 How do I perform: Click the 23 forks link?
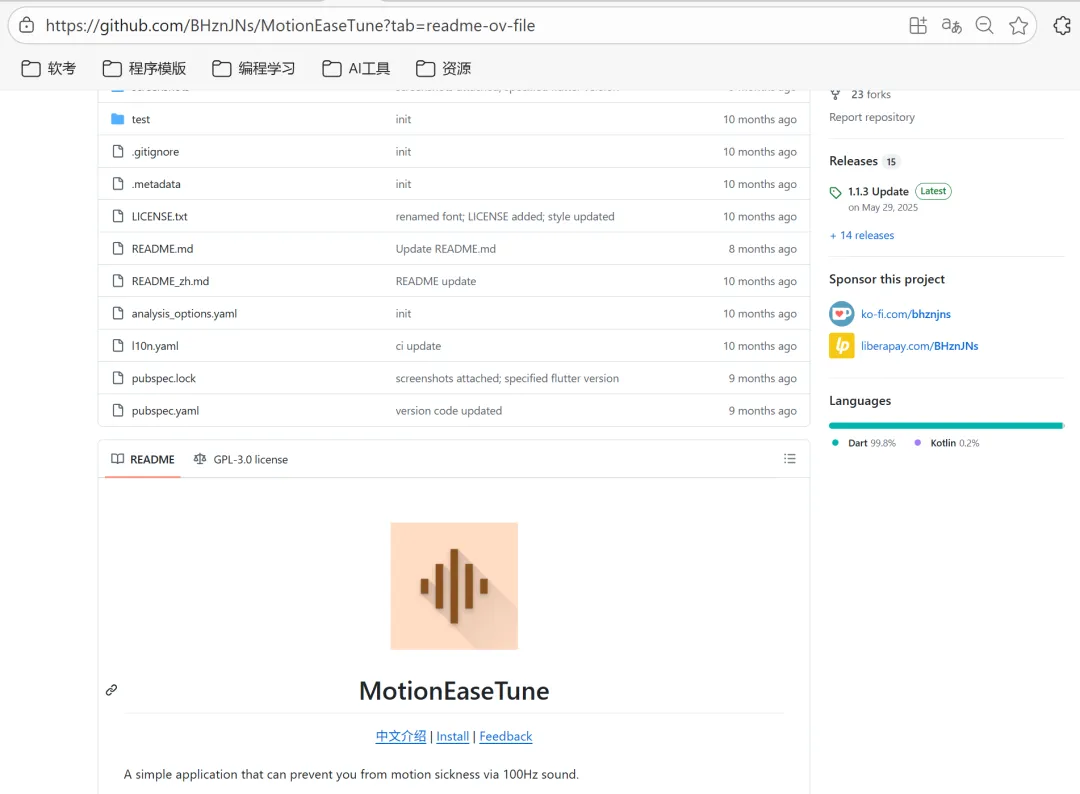pyautogui.click(x=871, y=94)
